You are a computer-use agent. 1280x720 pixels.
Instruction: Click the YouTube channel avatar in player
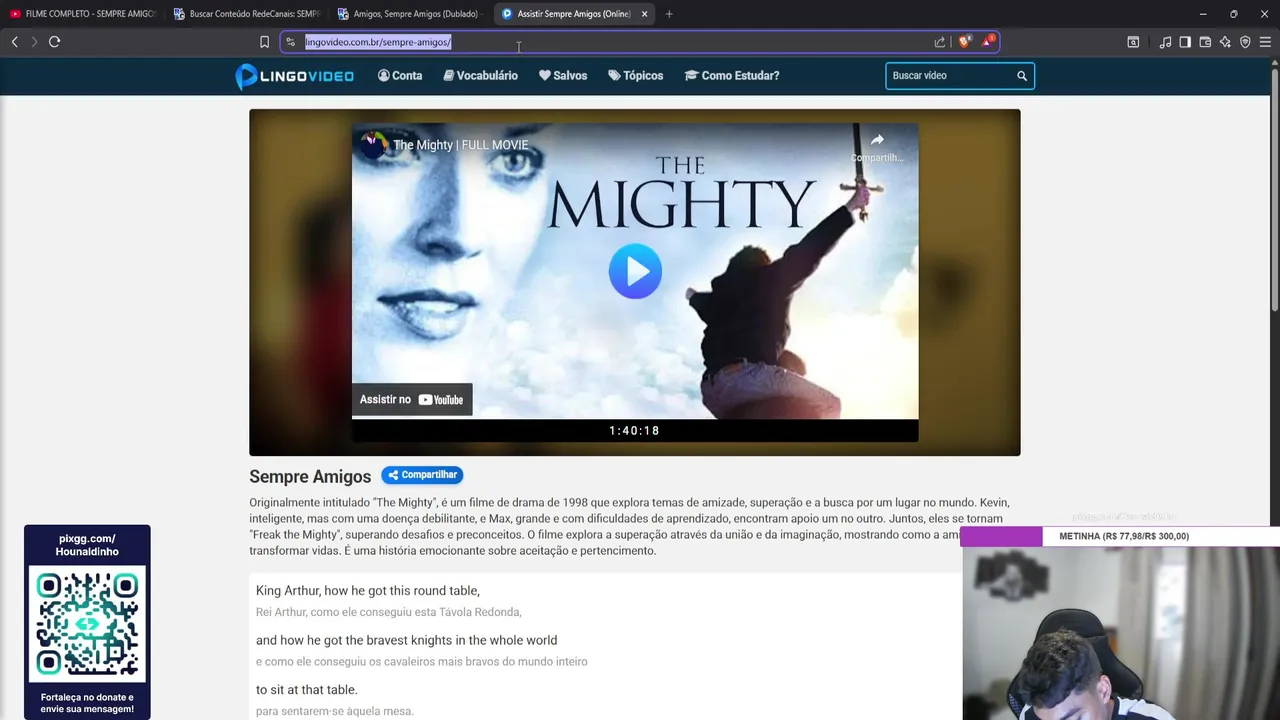pyautogui.click(x=373, y=145)
